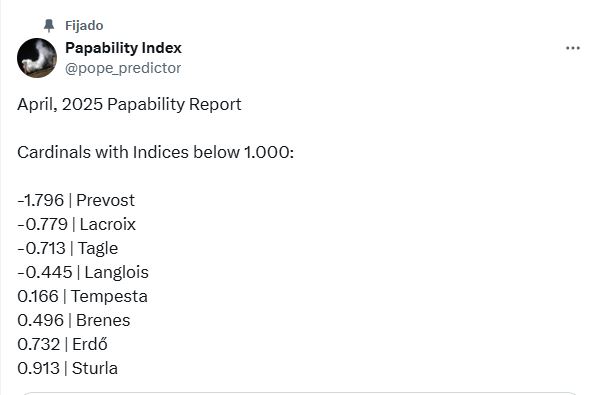Select the Tempesta row with 0.166
596x395 pixels.
[82, 297]
